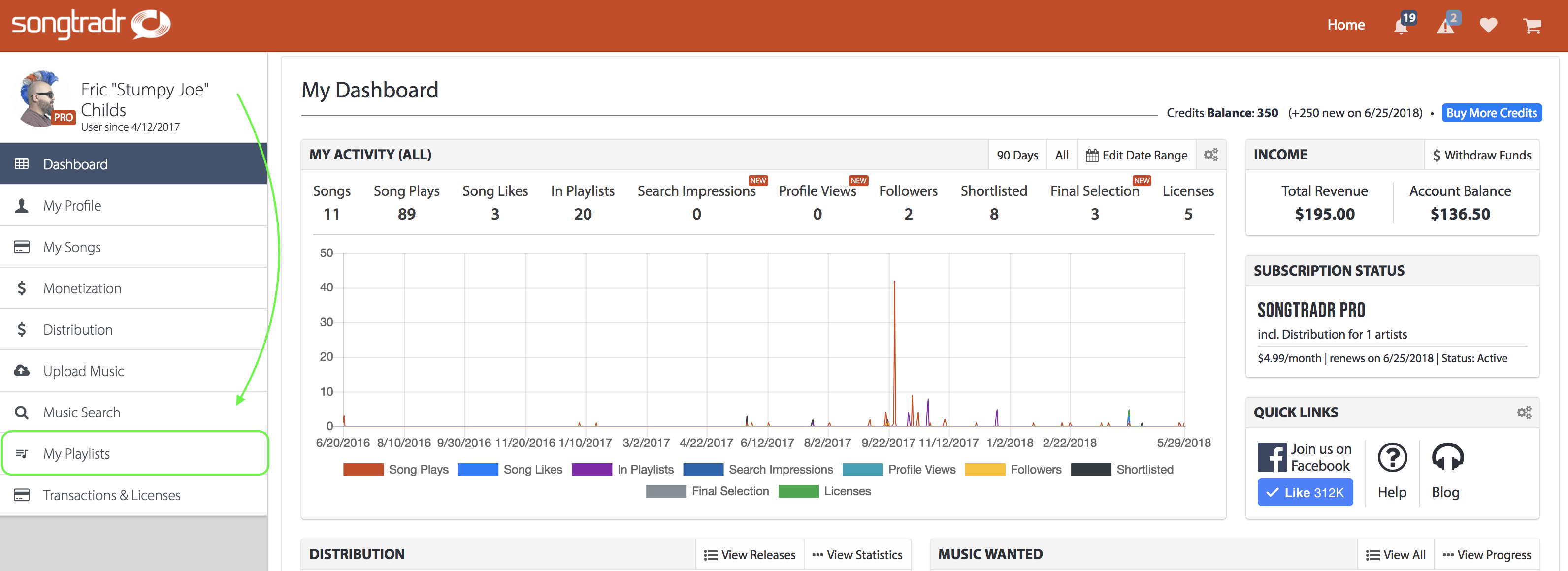Click the Song Likes stat 3
The image size is (1568, 571).
(495, 214)
